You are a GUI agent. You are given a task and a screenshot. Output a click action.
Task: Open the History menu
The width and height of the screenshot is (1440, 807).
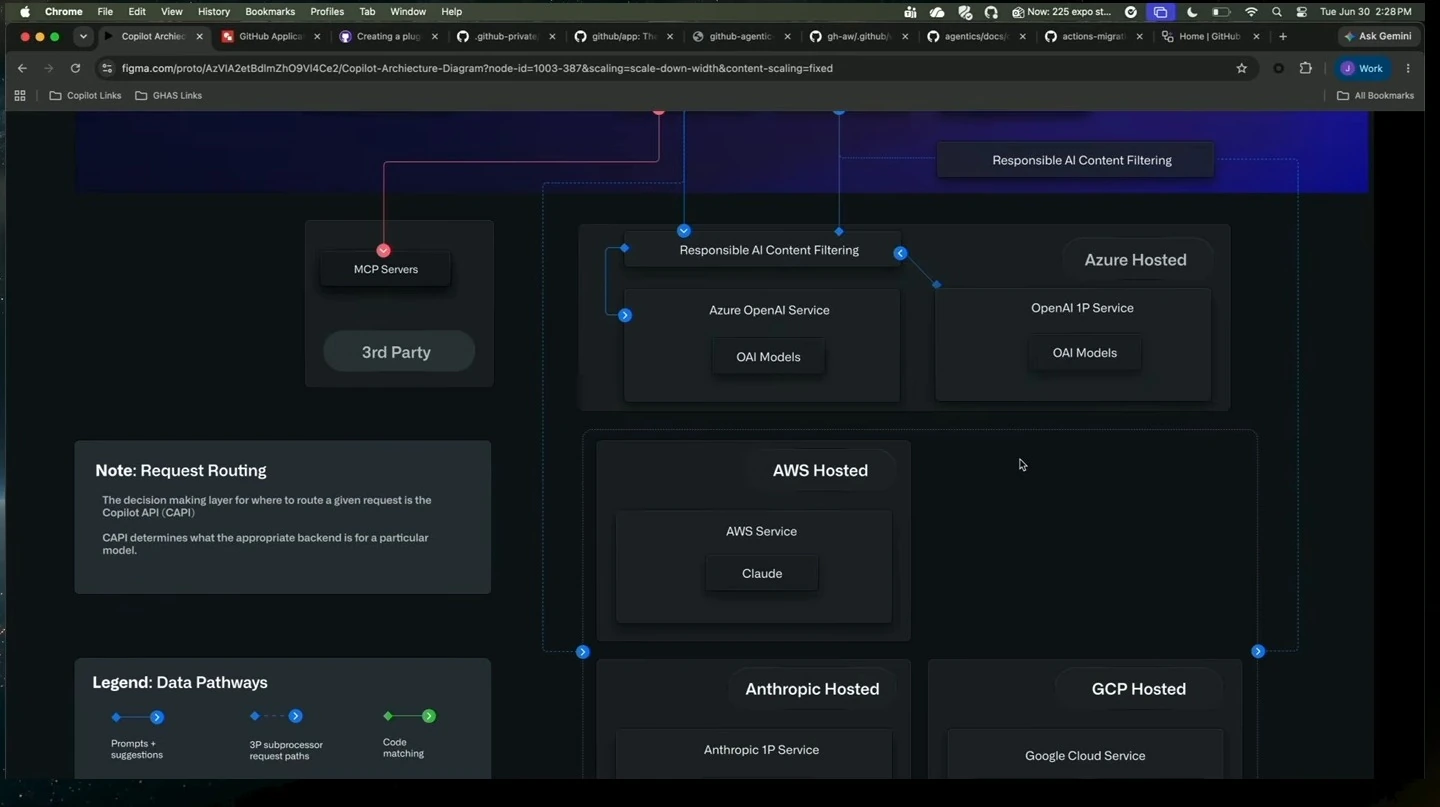[x=213, y=12]
